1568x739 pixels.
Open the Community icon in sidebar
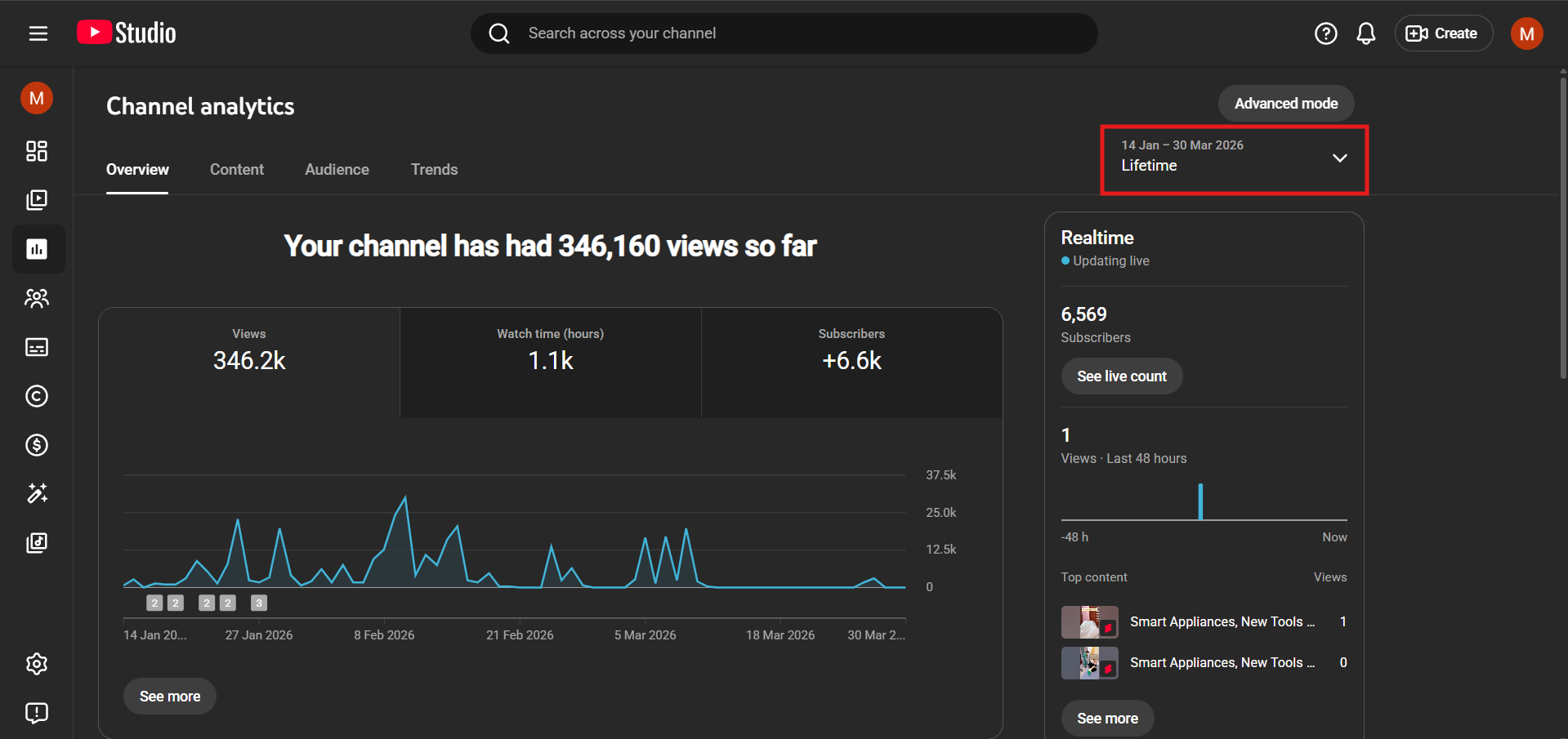(x=37, y=298)
